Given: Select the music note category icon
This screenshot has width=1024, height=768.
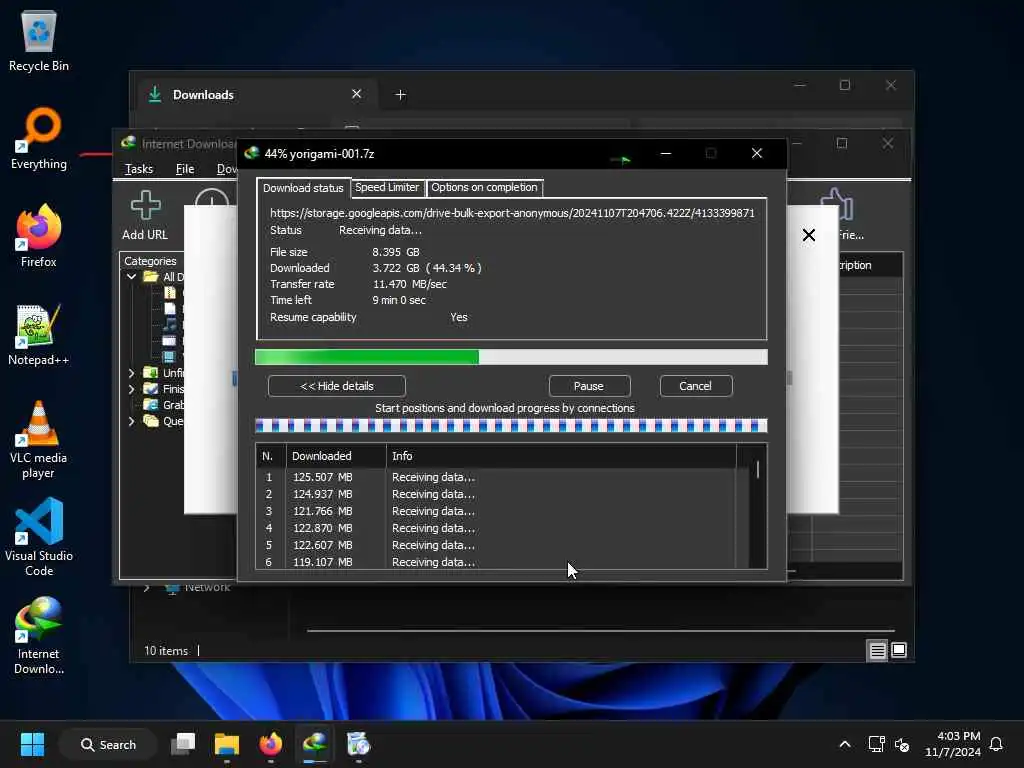Looking at the screenshot, I should pyautogui.click(x=170, y=325).
